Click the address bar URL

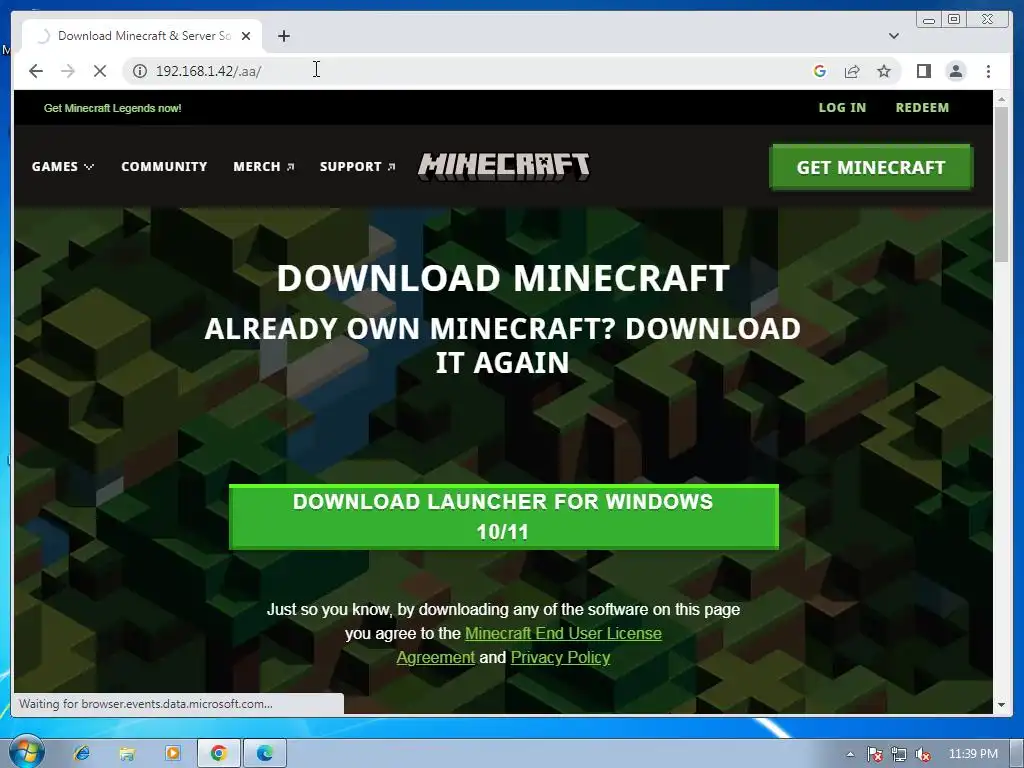[208, 71]
